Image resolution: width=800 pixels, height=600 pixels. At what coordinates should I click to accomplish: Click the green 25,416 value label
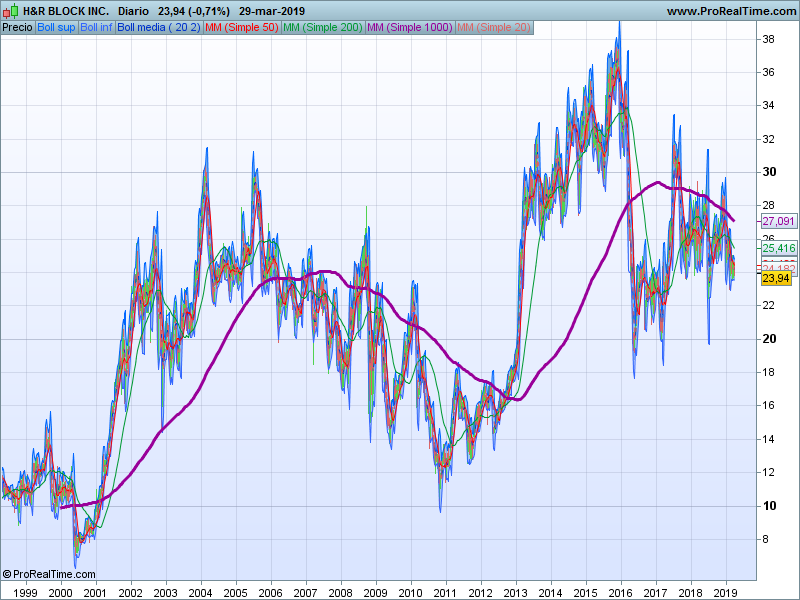point(779,248)
